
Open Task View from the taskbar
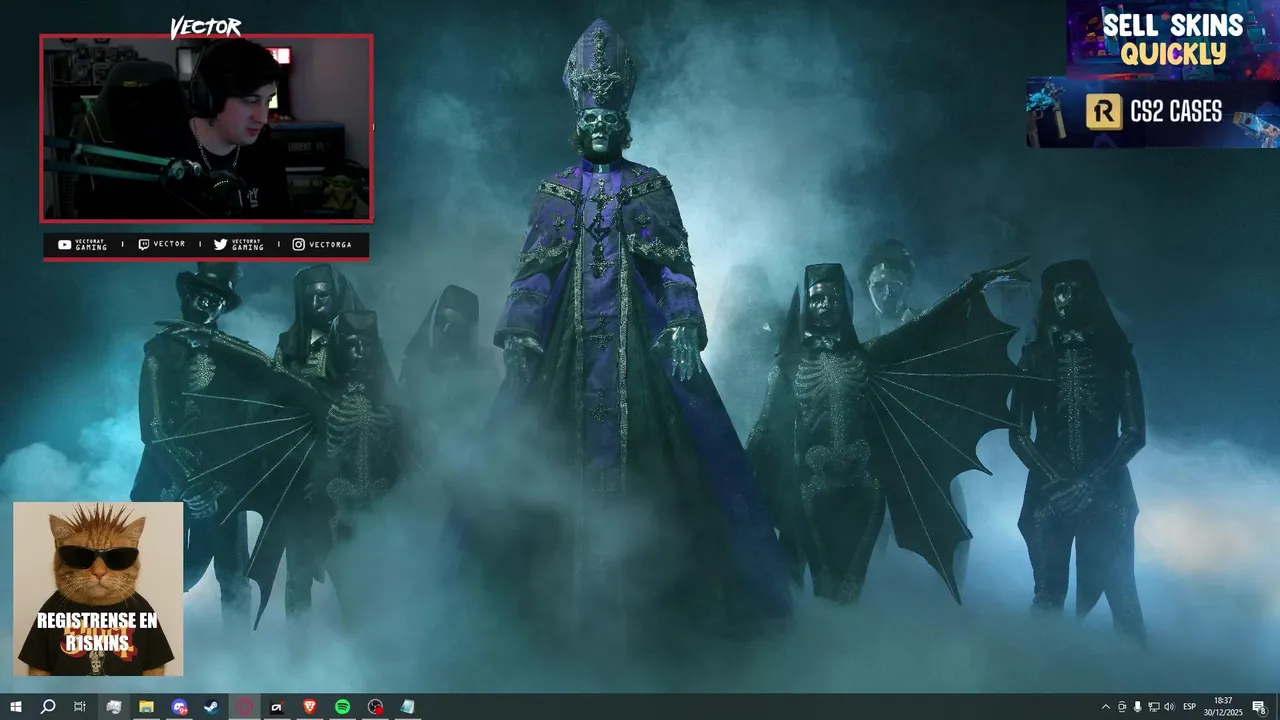80,707
